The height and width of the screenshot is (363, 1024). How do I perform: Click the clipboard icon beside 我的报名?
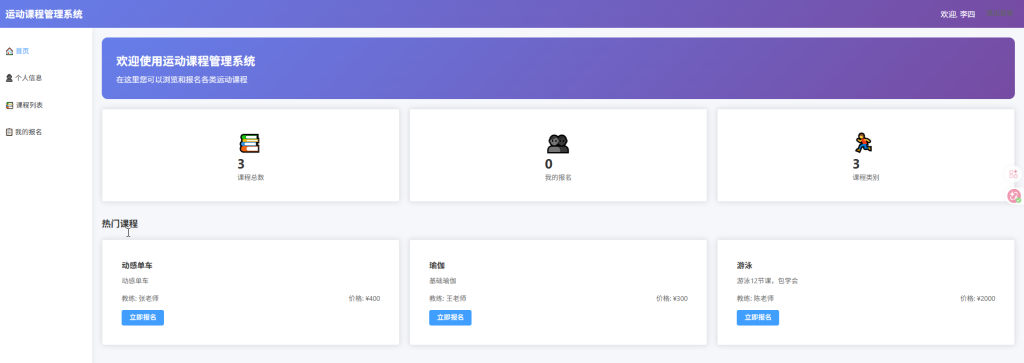click(x=9, y=132)
